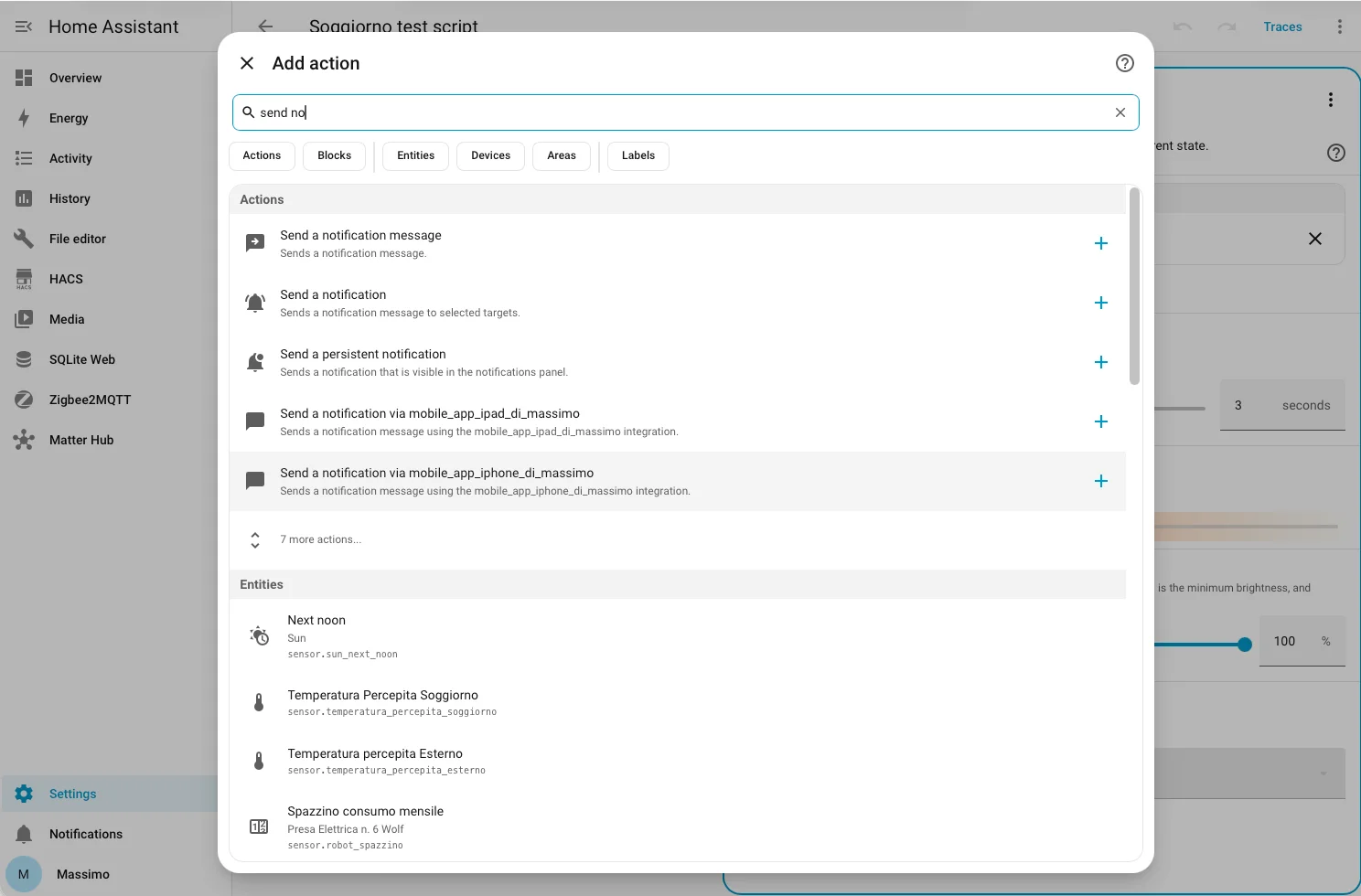The width and height of the screenshot is (1361, 896).
Task: Select 'Send a notification message' row
Action: (x=677, y=243)
